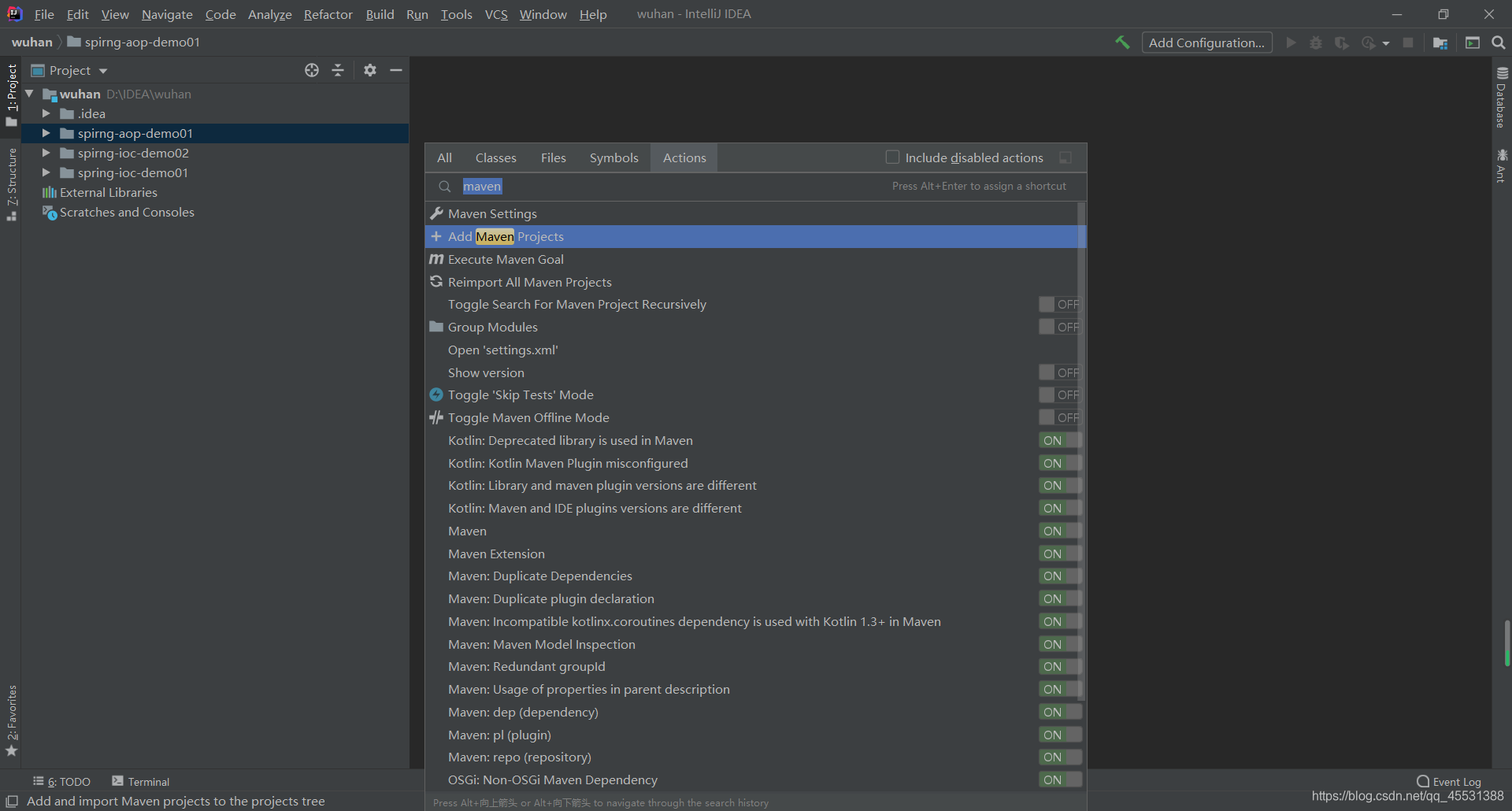The width and height of the screenshot is (1512, 811).
Task: Open the Ant tool window
Action: pos(1502,165)
